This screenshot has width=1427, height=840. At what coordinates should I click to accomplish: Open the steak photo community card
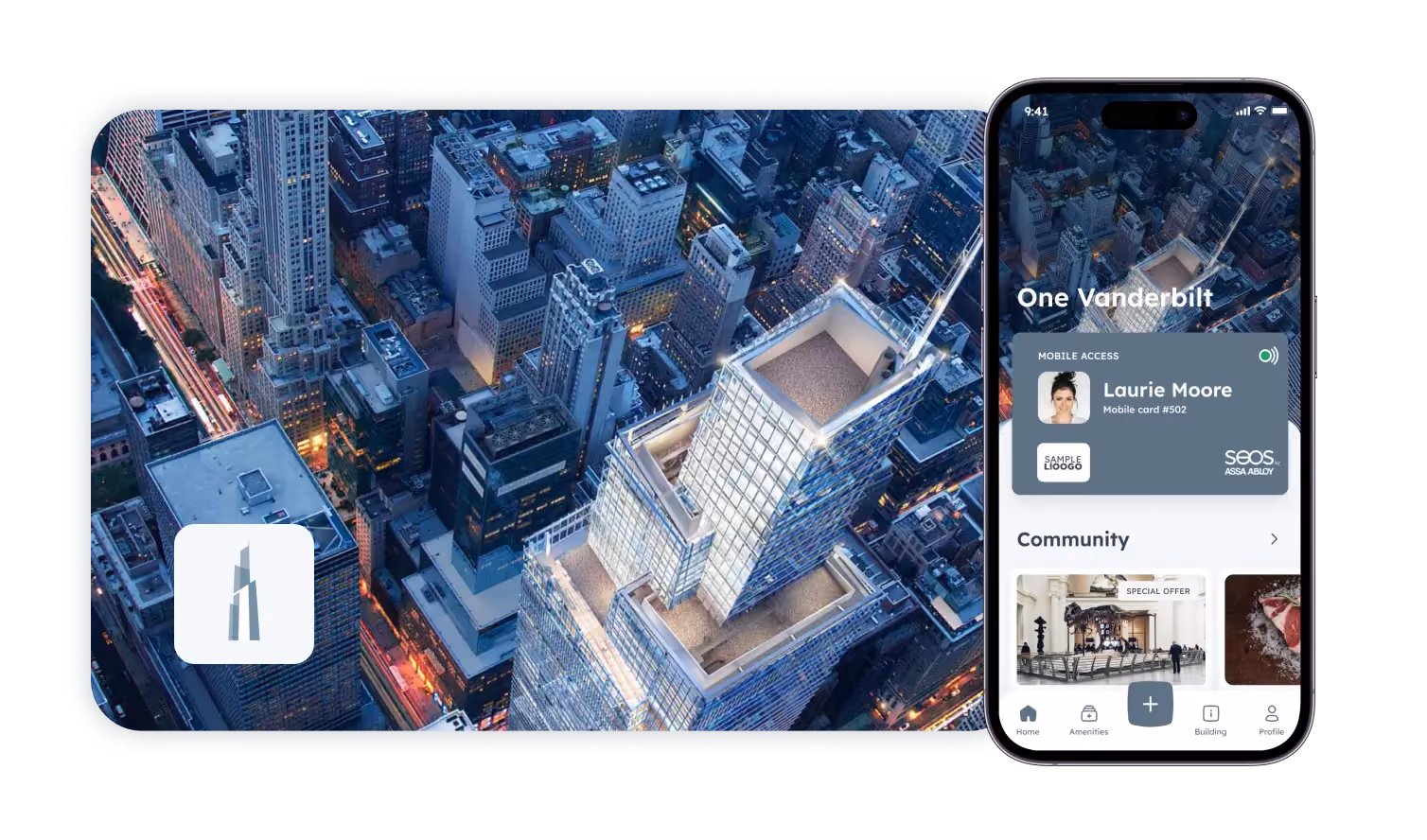1262,629
